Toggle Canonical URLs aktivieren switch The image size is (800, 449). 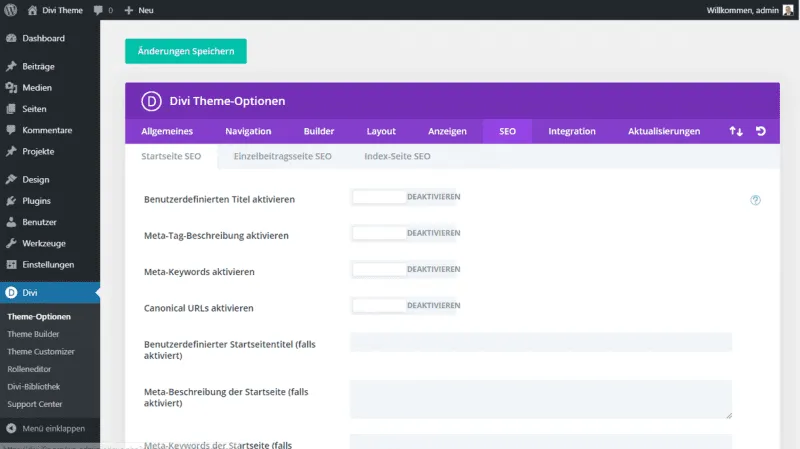(x=406, y=306)
